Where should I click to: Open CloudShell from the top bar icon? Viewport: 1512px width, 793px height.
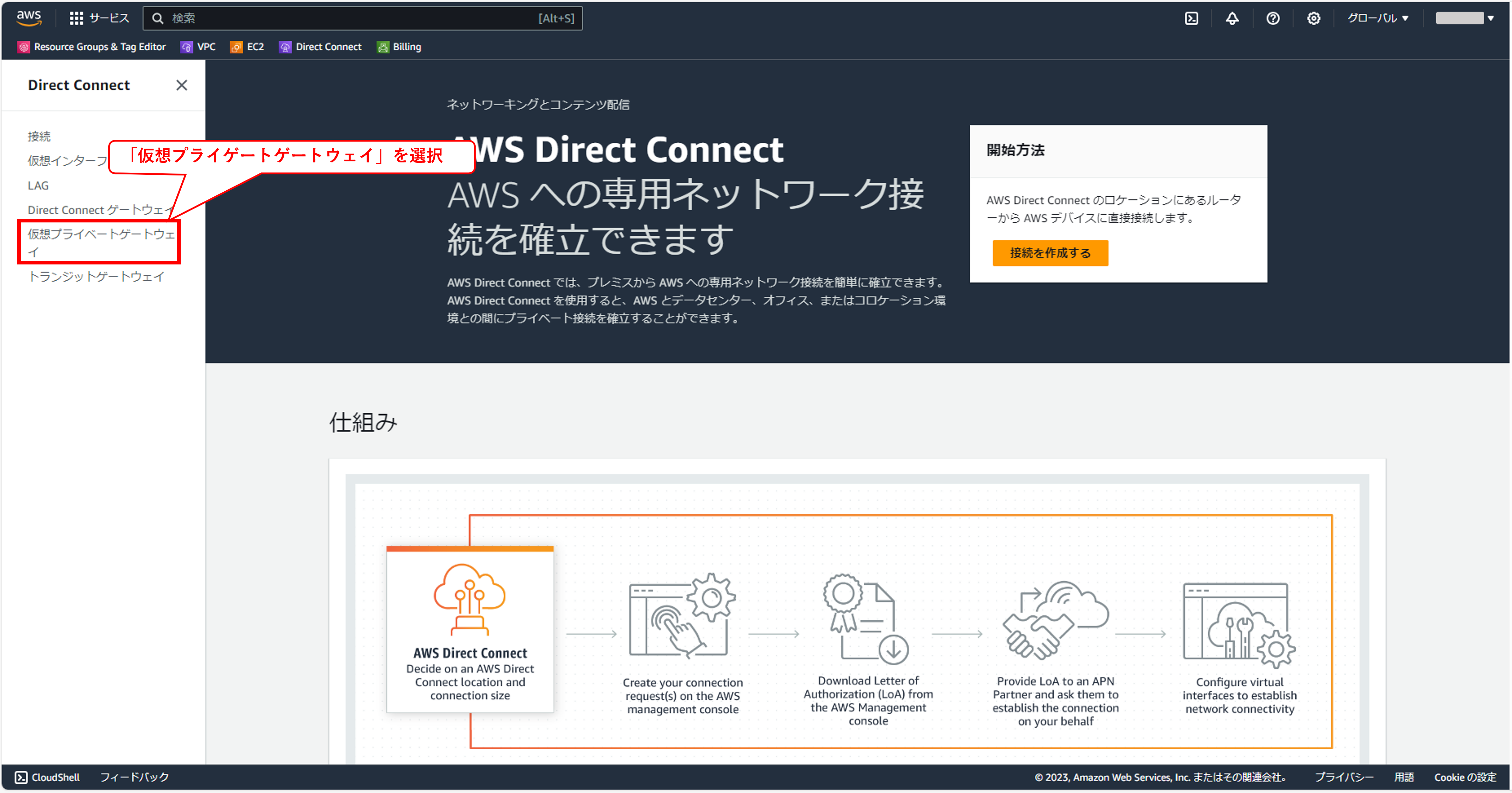click(x=1191, y=18)
